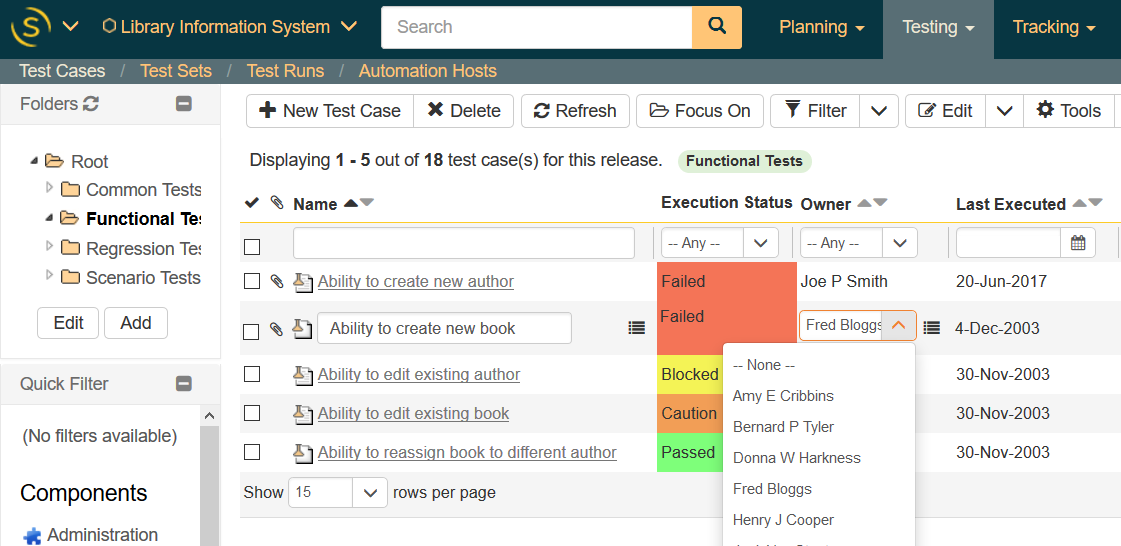Open 'Ability to edit existing book' link
1121x546 pixels.
click(x=413, y=413)
